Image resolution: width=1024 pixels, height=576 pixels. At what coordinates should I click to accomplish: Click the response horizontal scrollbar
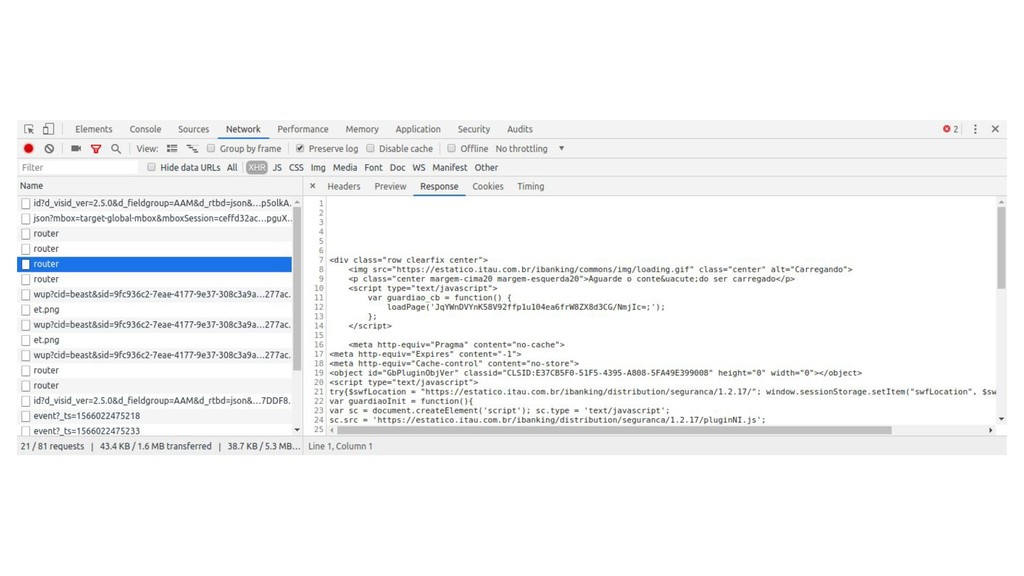614,430
